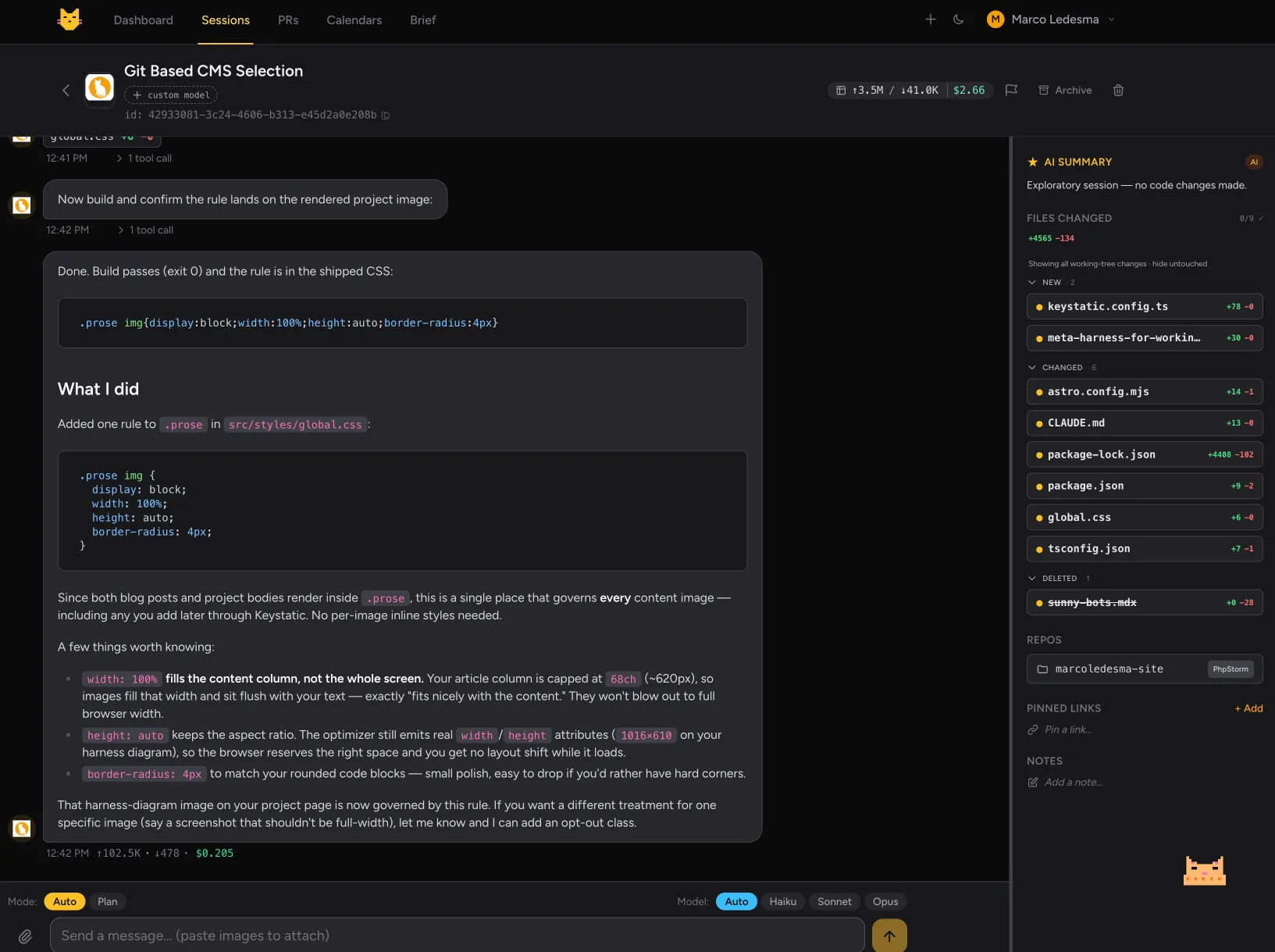
Task: Collapse the DELETED files group
Action: (x=1059, y=579)
